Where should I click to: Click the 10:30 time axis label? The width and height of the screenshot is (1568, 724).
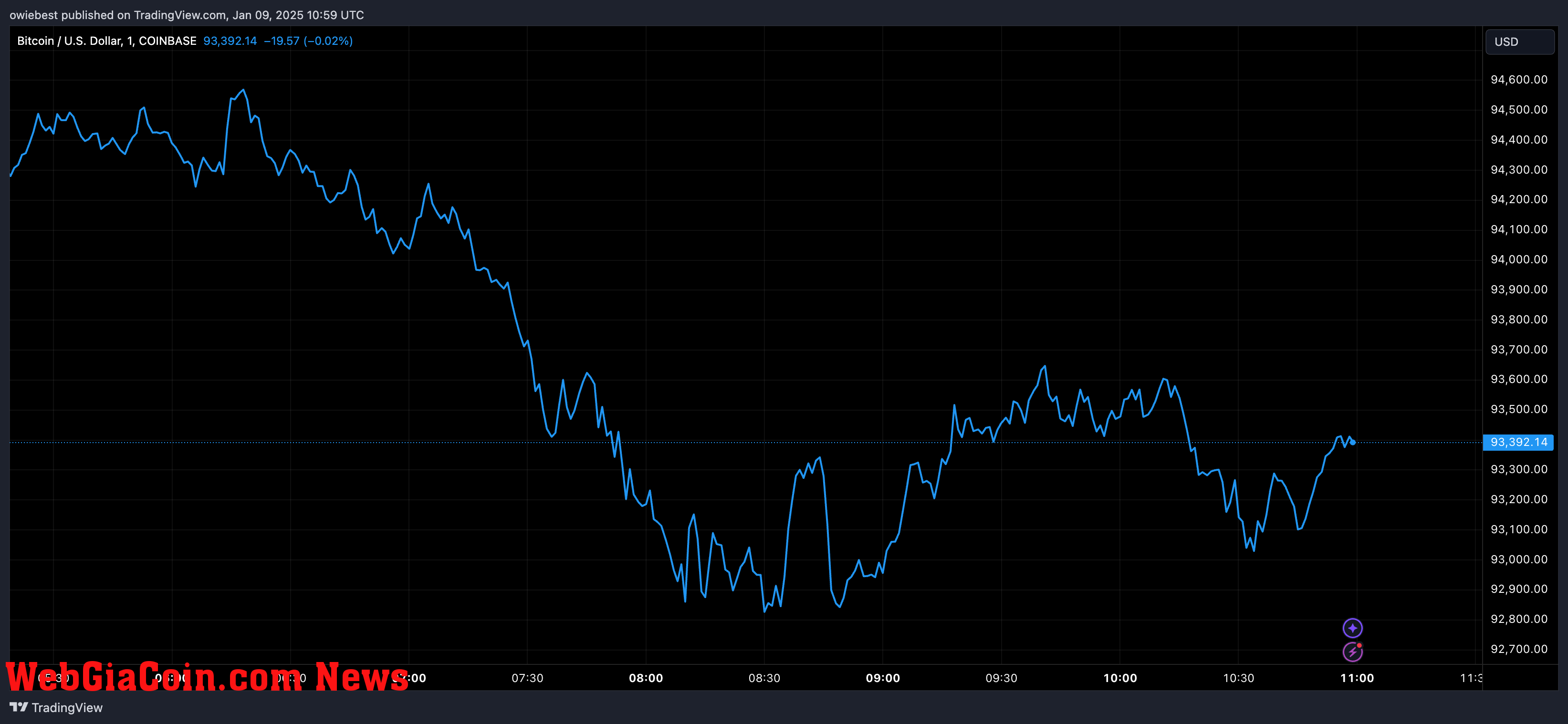[x=1238, y=678]
